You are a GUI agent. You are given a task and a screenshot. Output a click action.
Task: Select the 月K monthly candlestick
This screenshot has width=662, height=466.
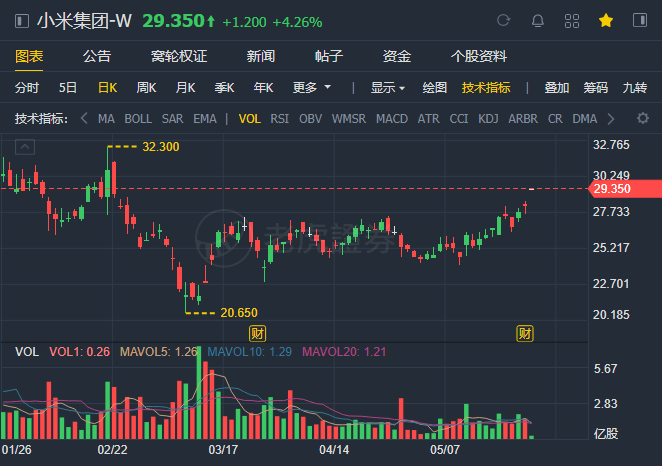tap(185, 88)
